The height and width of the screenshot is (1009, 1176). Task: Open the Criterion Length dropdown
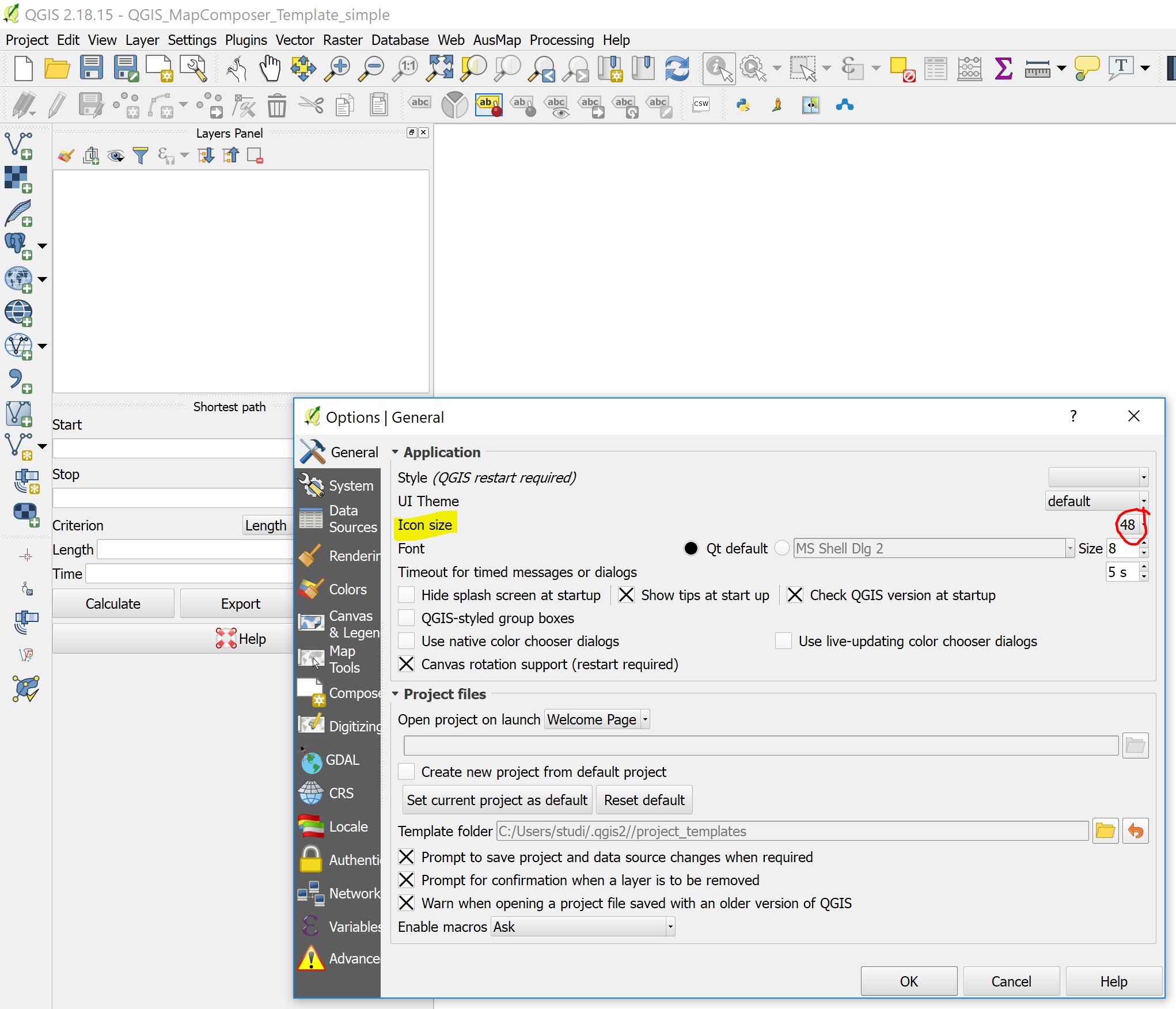click(267, 525)
